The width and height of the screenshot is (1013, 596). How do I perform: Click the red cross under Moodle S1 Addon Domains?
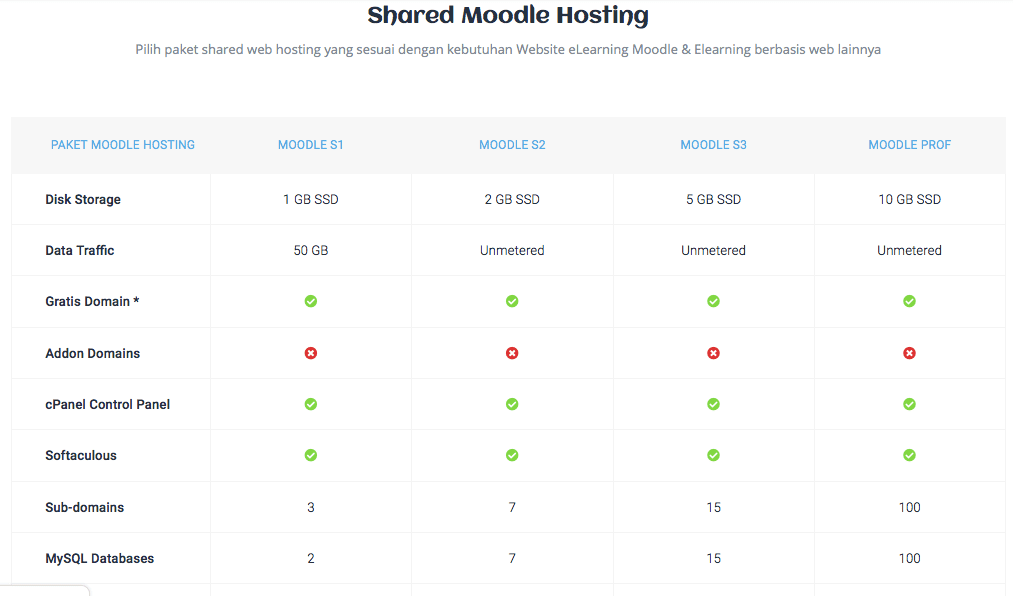coord(311,353)
